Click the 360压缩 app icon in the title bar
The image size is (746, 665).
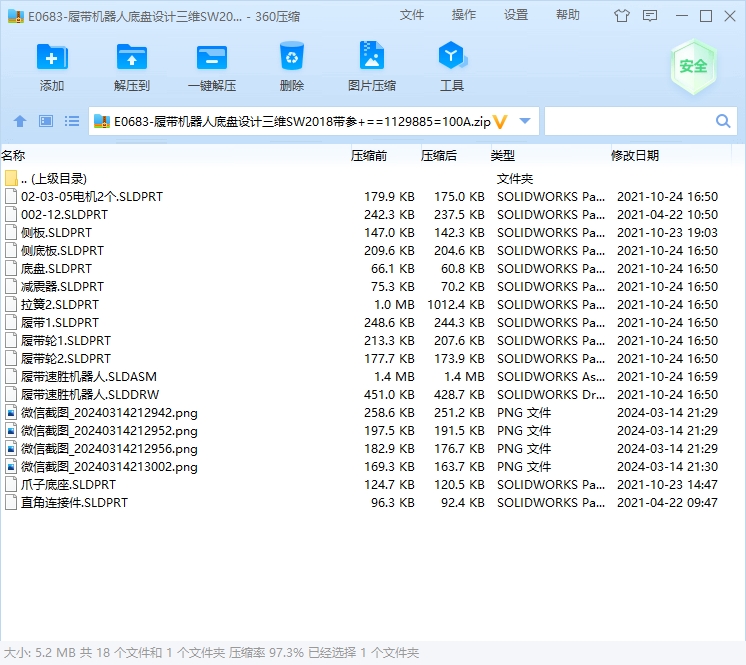pos(16,16)
